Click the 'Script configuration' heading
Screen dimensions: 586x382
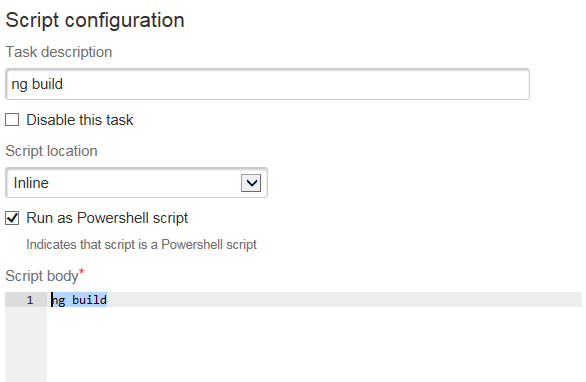(x=95, y=20)
